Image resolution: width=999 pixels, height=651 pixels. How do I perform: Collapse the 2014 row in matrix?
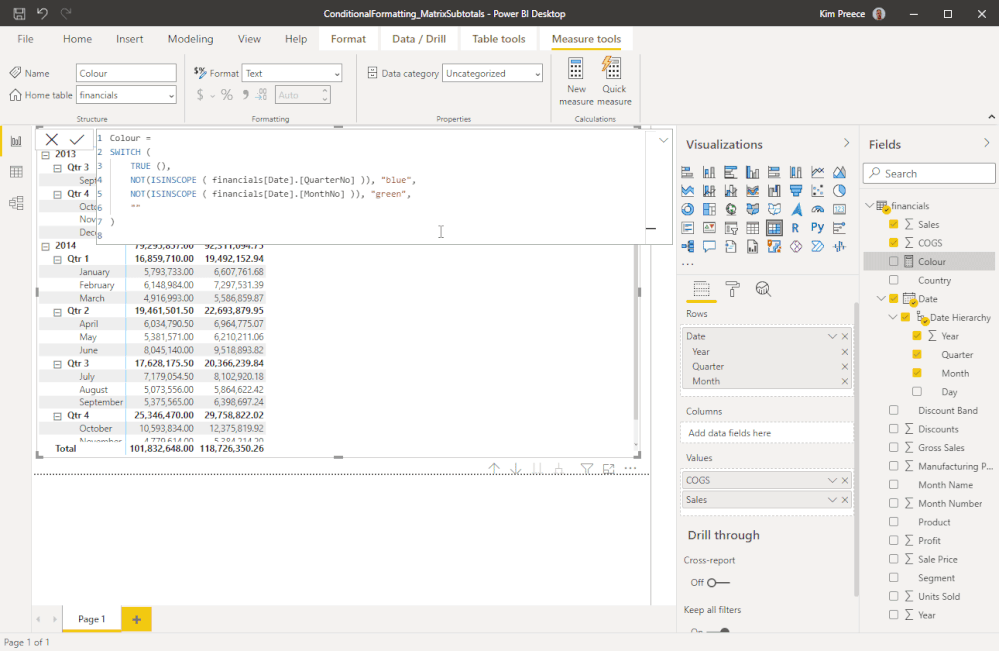[45, 246]
